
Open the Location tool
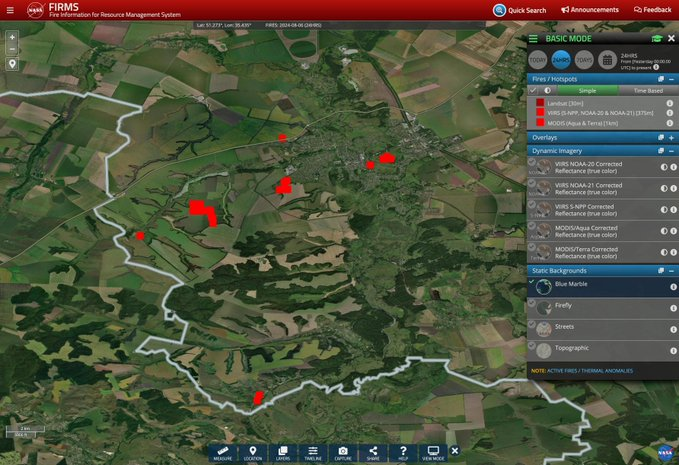pyautogui.click(x=252, y=453)
